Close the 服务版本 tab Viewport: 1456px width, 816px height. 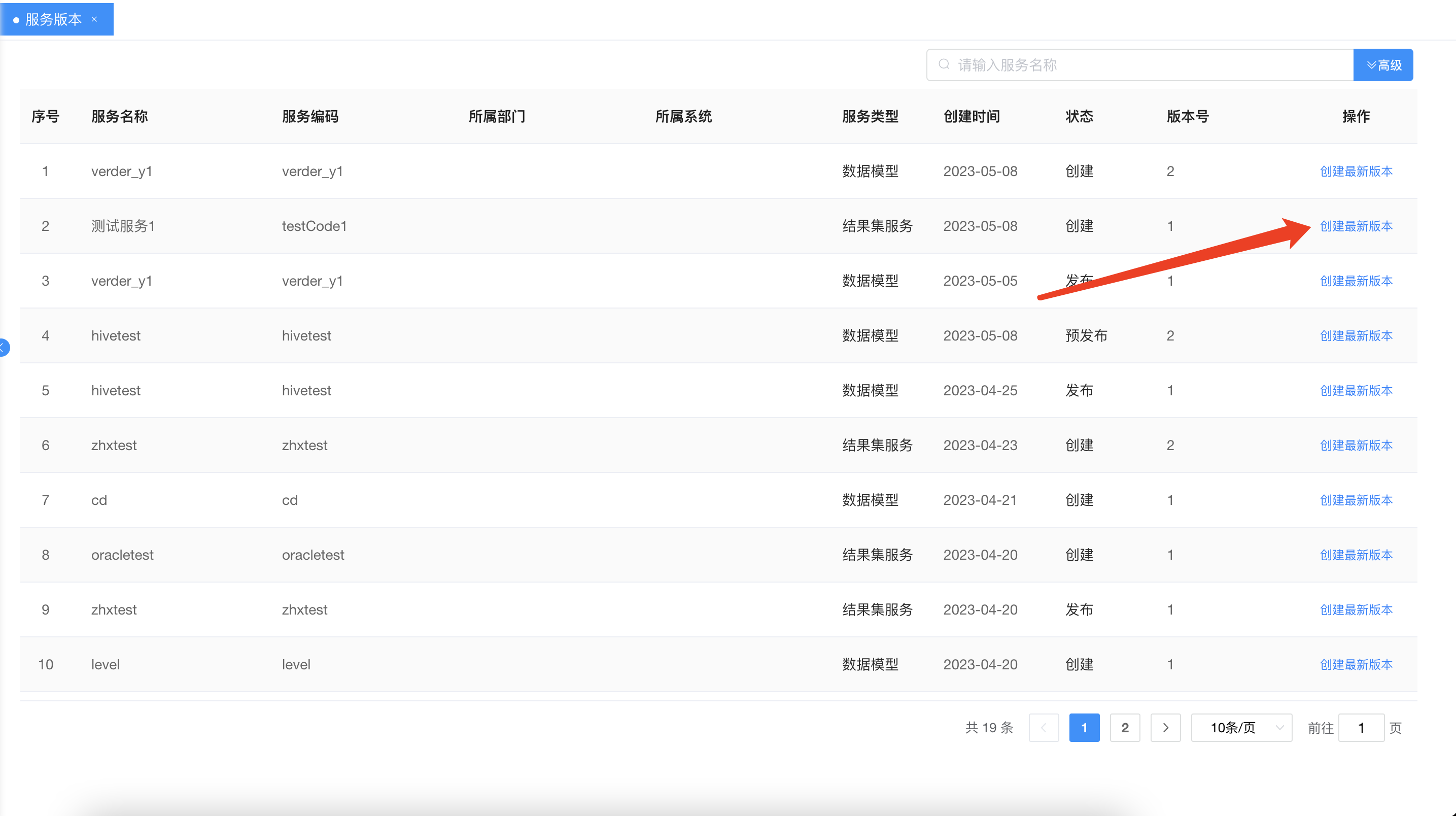coord(94,19)
